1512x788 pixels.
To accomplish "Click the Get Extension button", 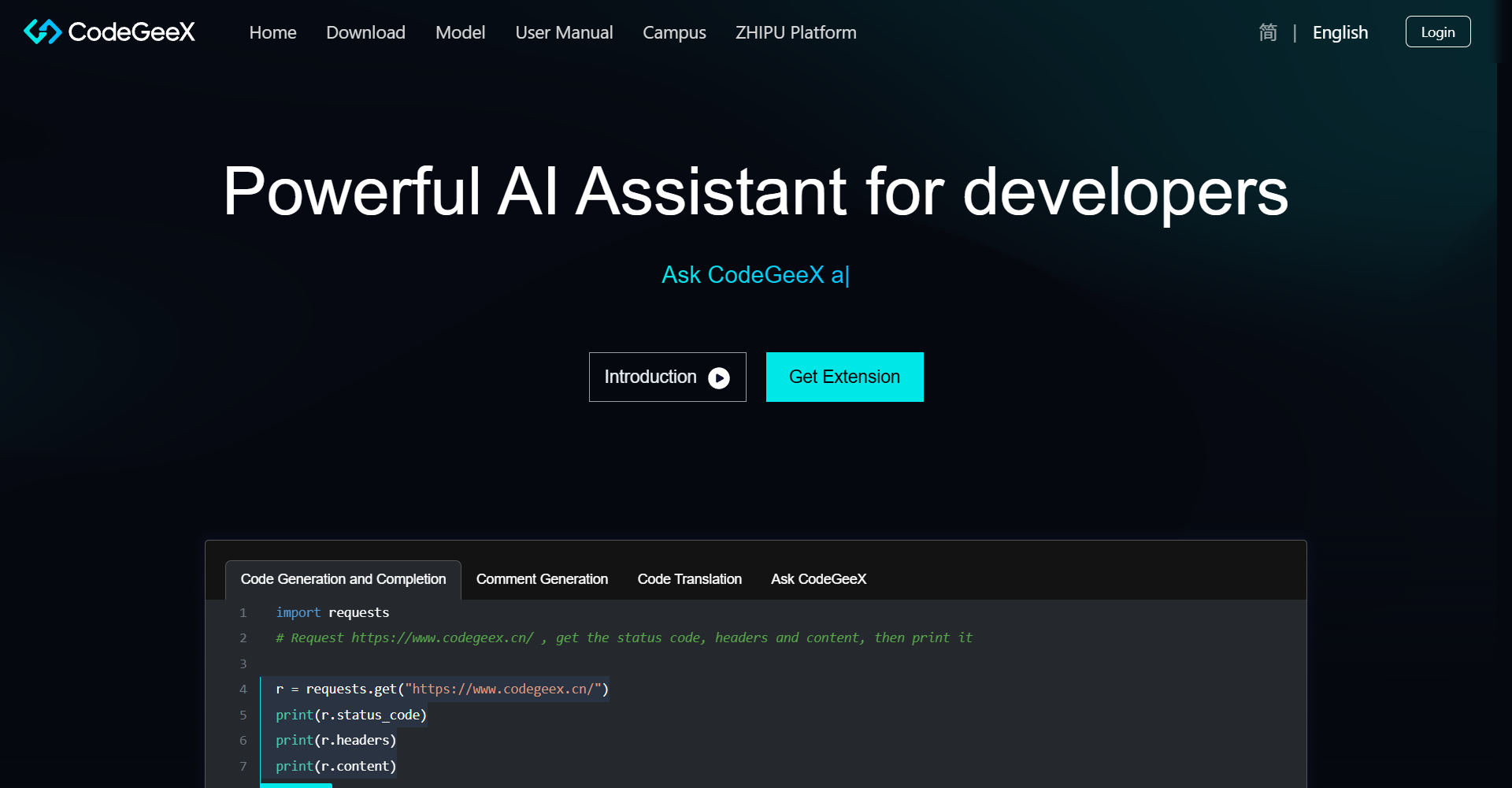I will (x=844, y=377).
